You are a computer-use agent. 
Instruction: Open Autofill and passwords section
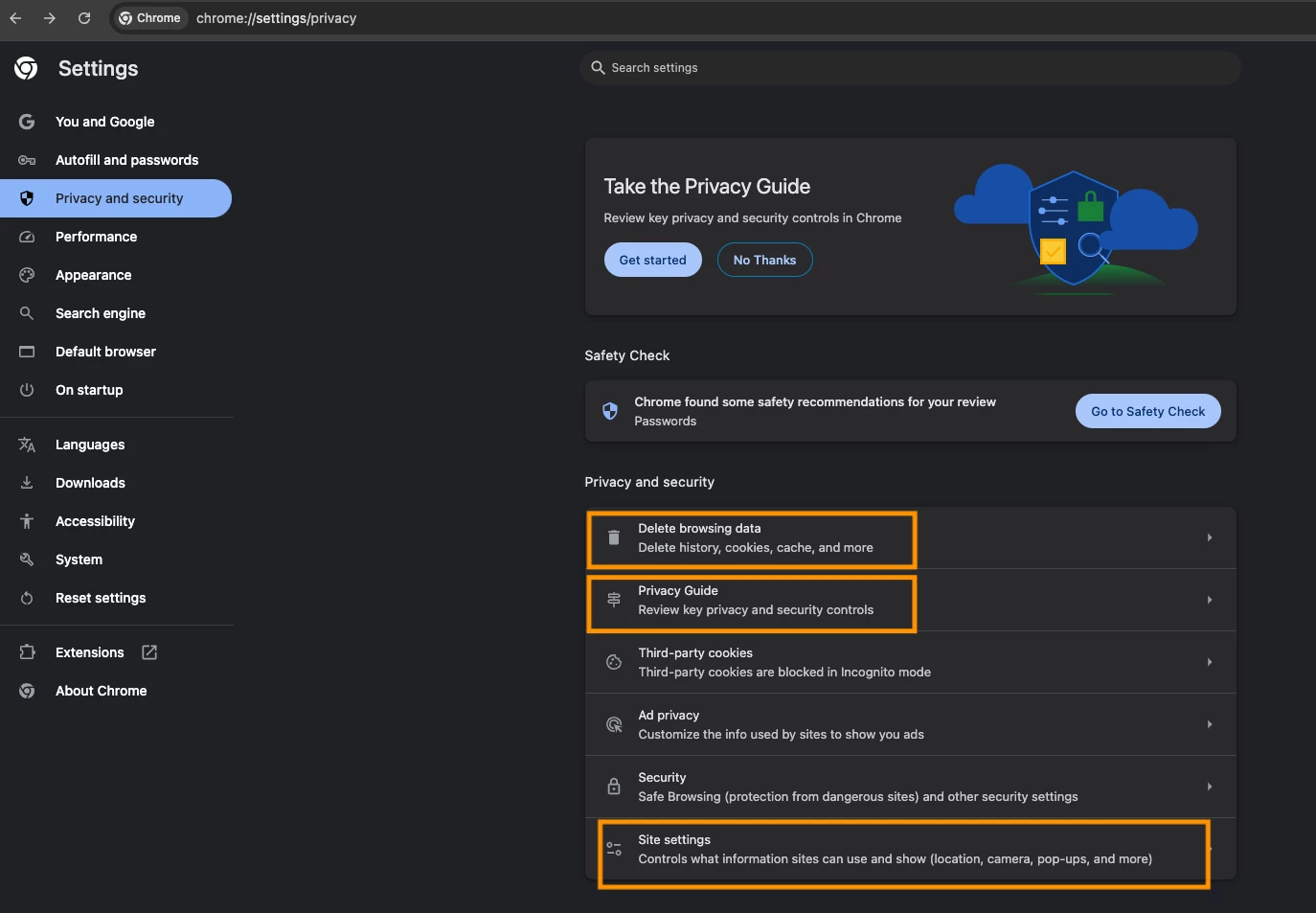116,160
